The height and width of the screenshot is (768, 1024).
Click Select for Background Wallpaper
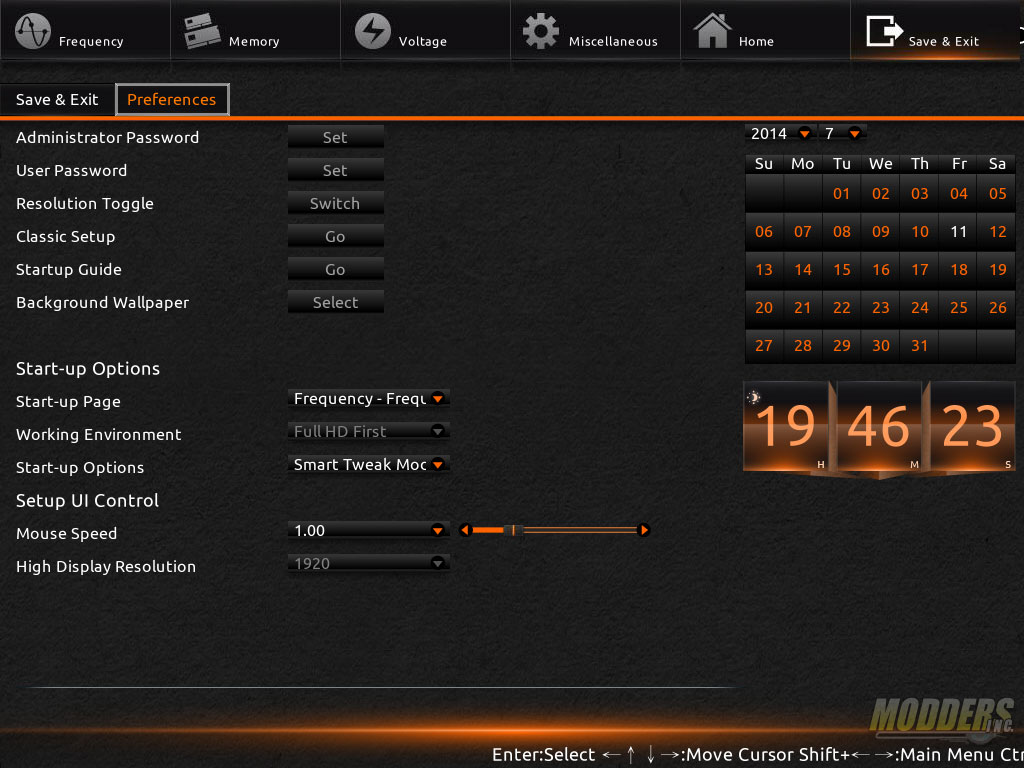tap(335, 302)
